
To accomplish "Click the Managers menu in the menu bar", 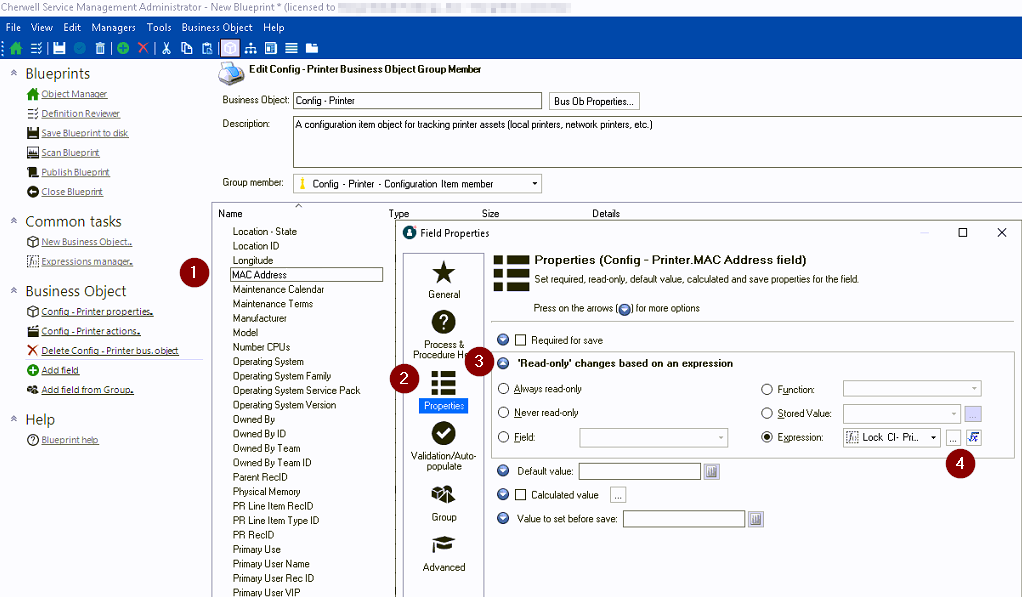I will pyautogui.click(x=113, y=27).
